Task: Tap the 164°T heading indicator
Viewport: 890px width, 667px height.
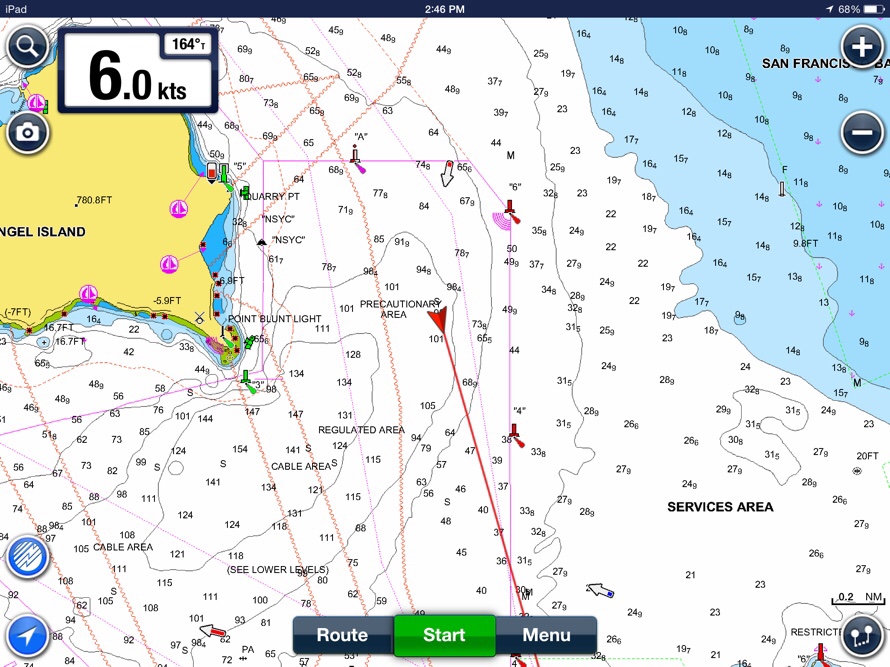Action: [186, 45]
